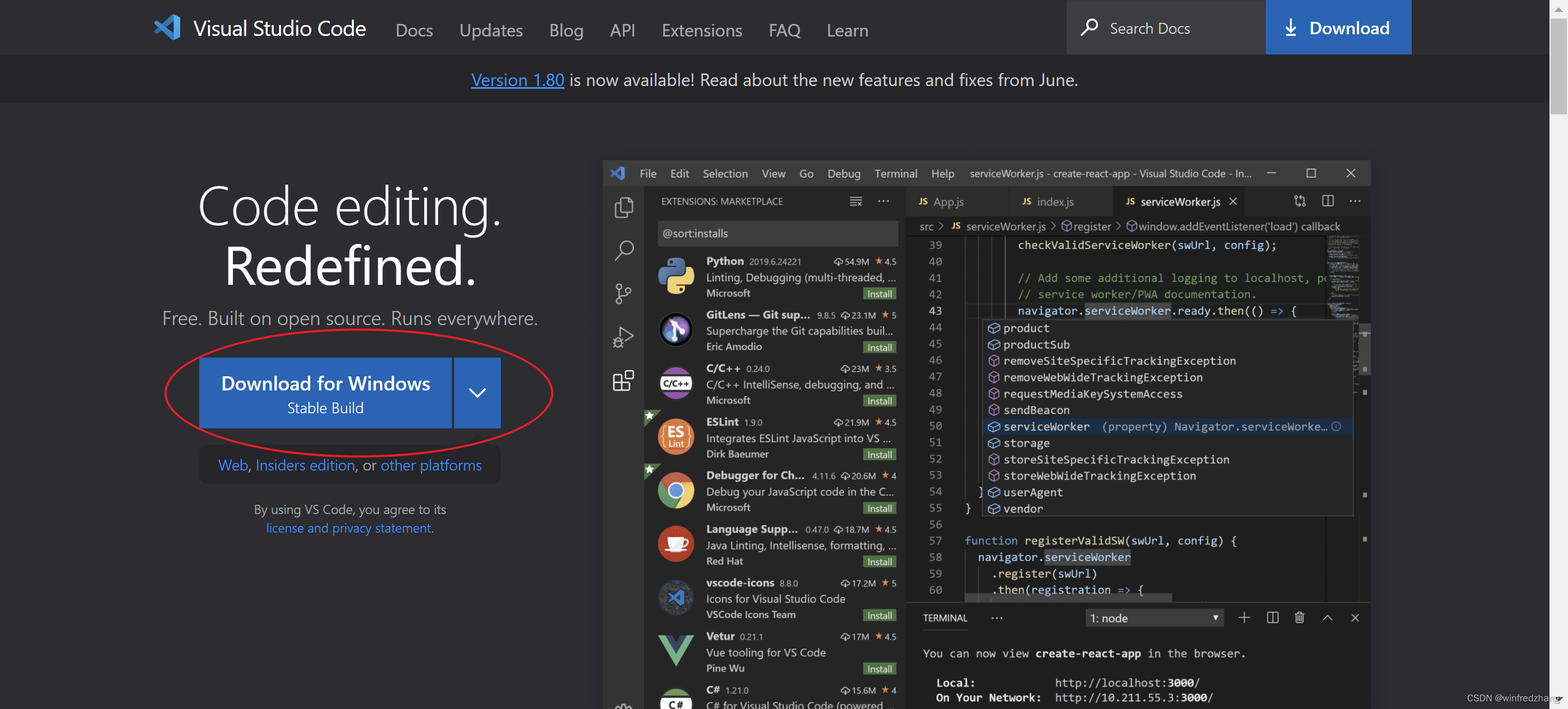Click the code minimap in the editor
Image resolution: width=1568 pixels, height=709 pixels.
pyautogui.click(x=1342, y=277)
